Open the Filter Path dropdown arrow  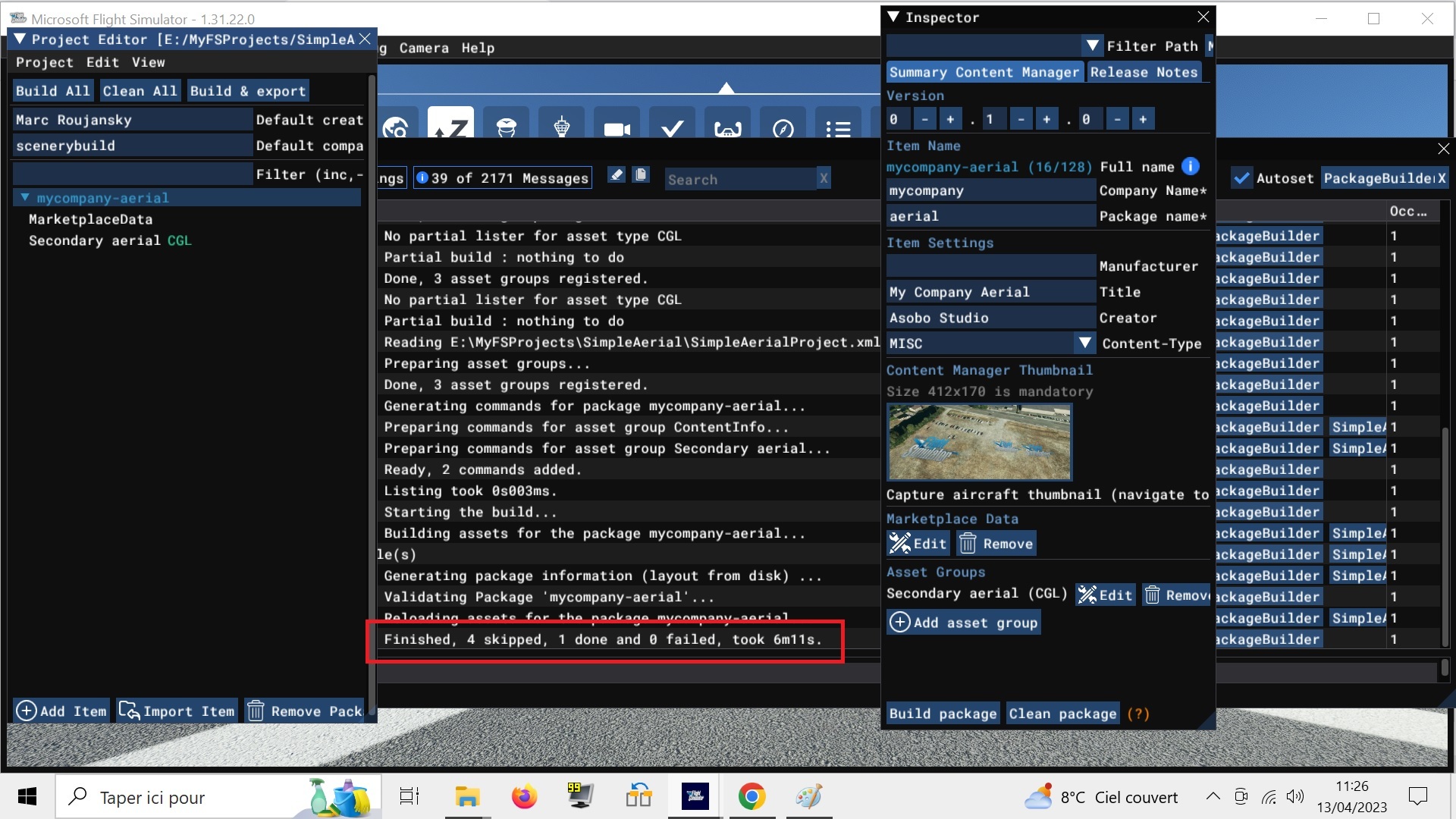1092,45
